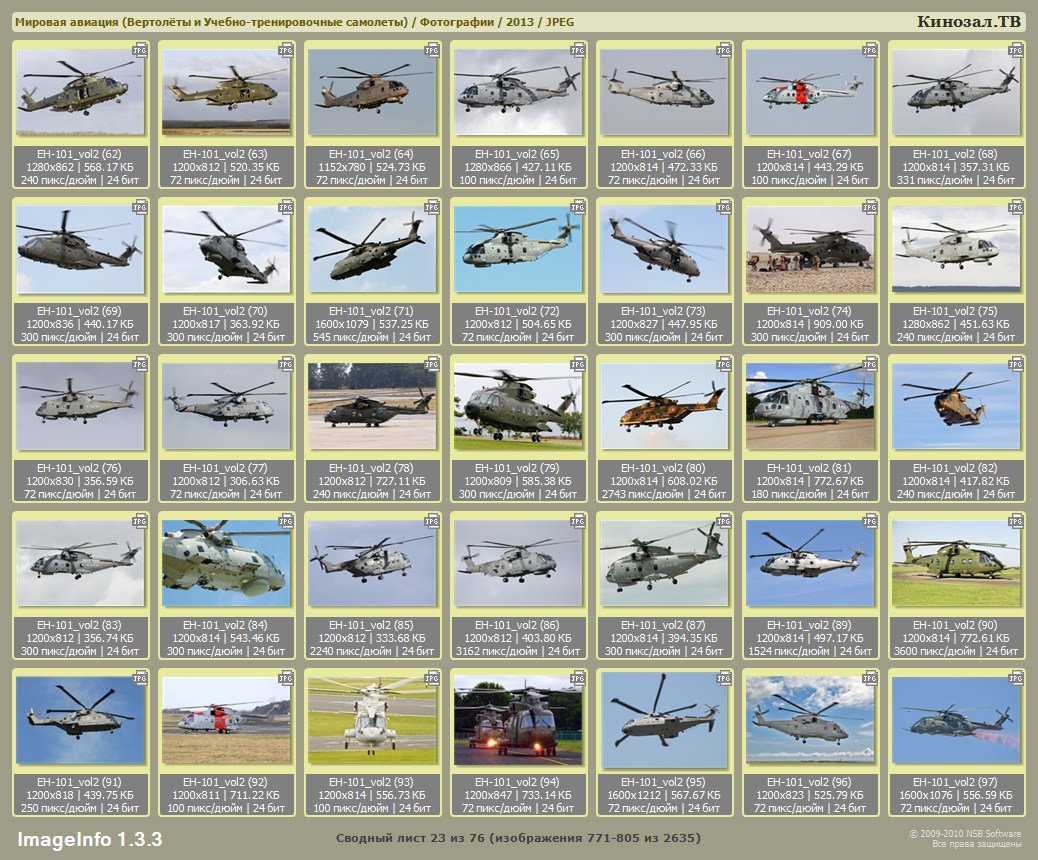
Task: Click the JPG badge on EH-101_vol2 (94)
Action: (x=578, y=677)
